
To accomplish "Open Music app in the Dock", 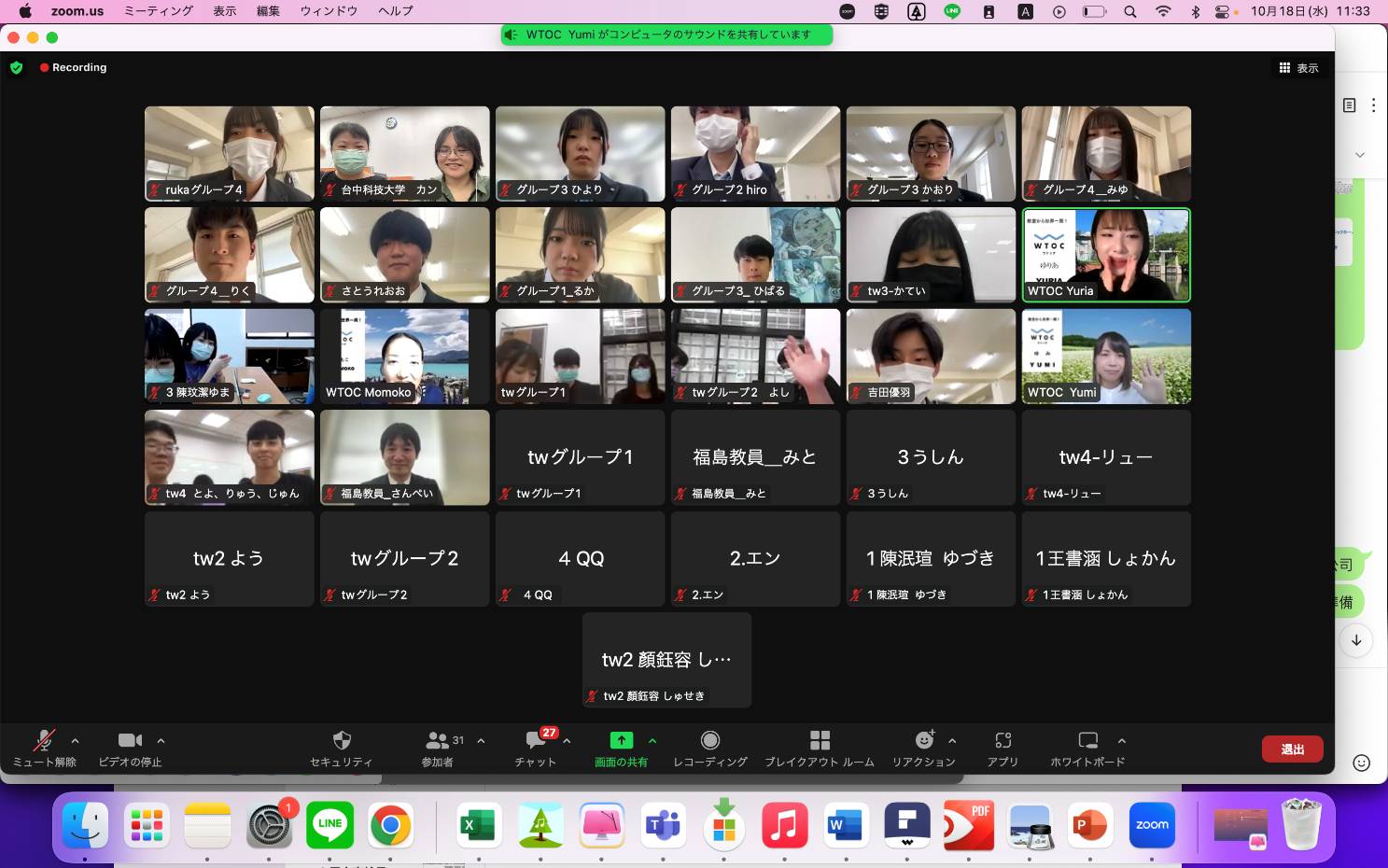I will [x=784, y=825].
